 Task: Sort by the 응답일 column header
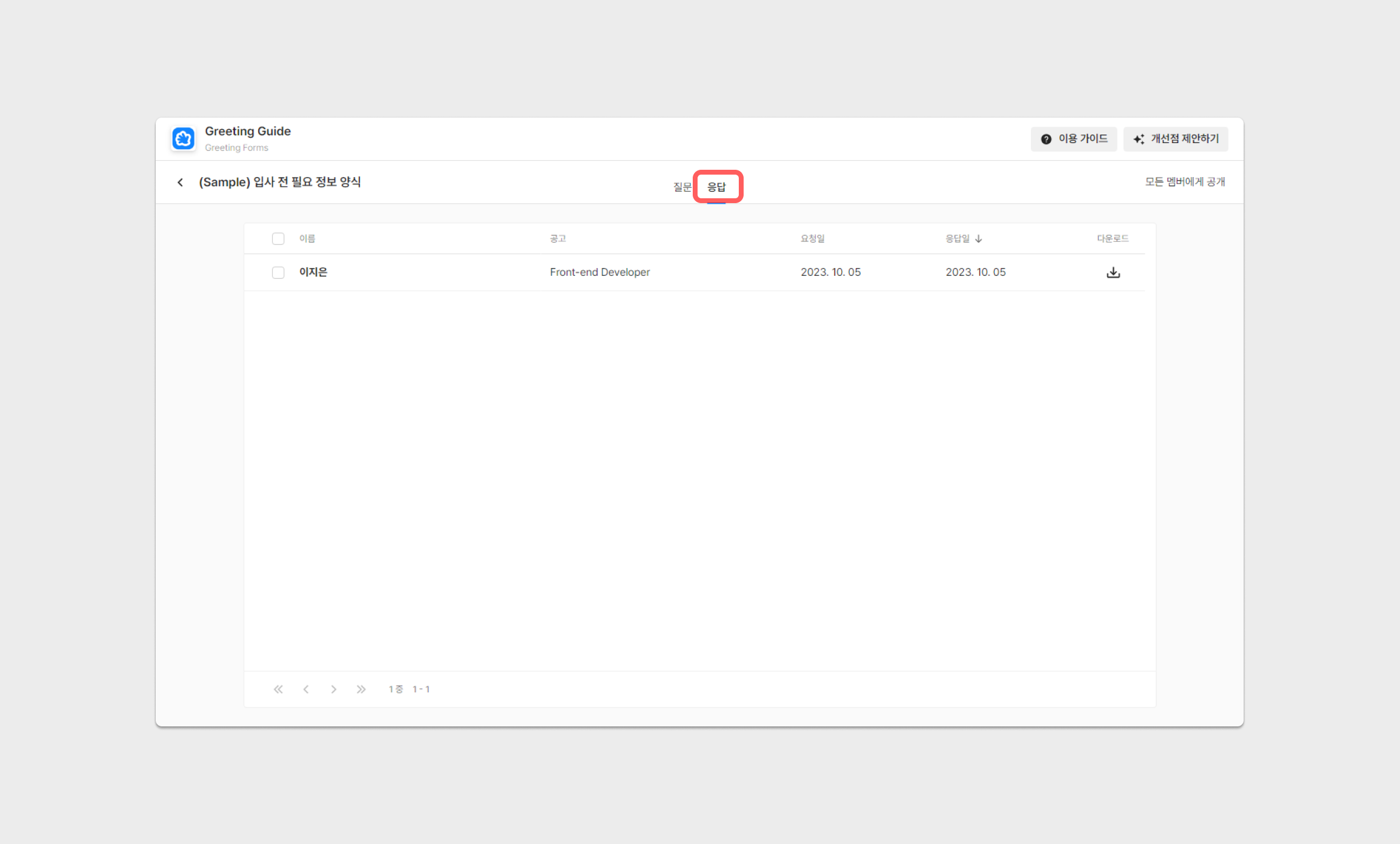tap(957, 239)
